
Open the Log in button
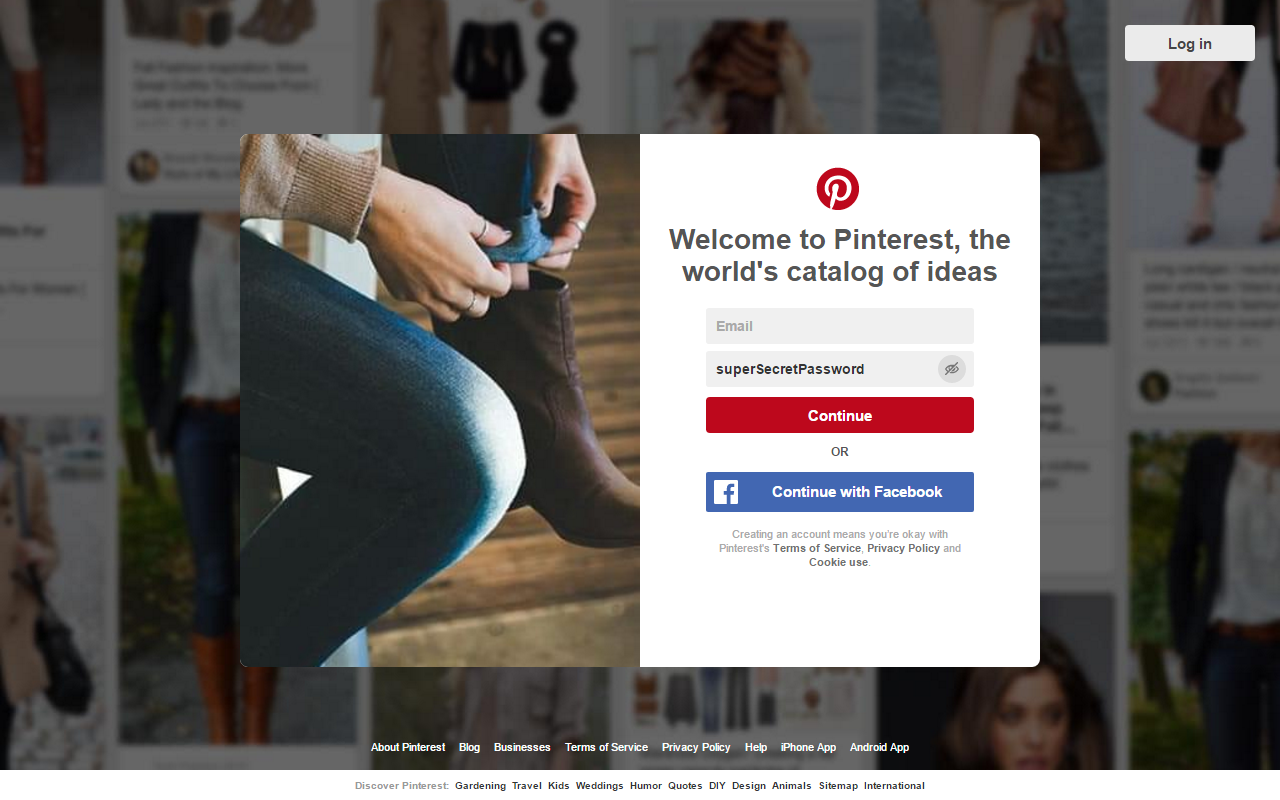coord(1190,43)
